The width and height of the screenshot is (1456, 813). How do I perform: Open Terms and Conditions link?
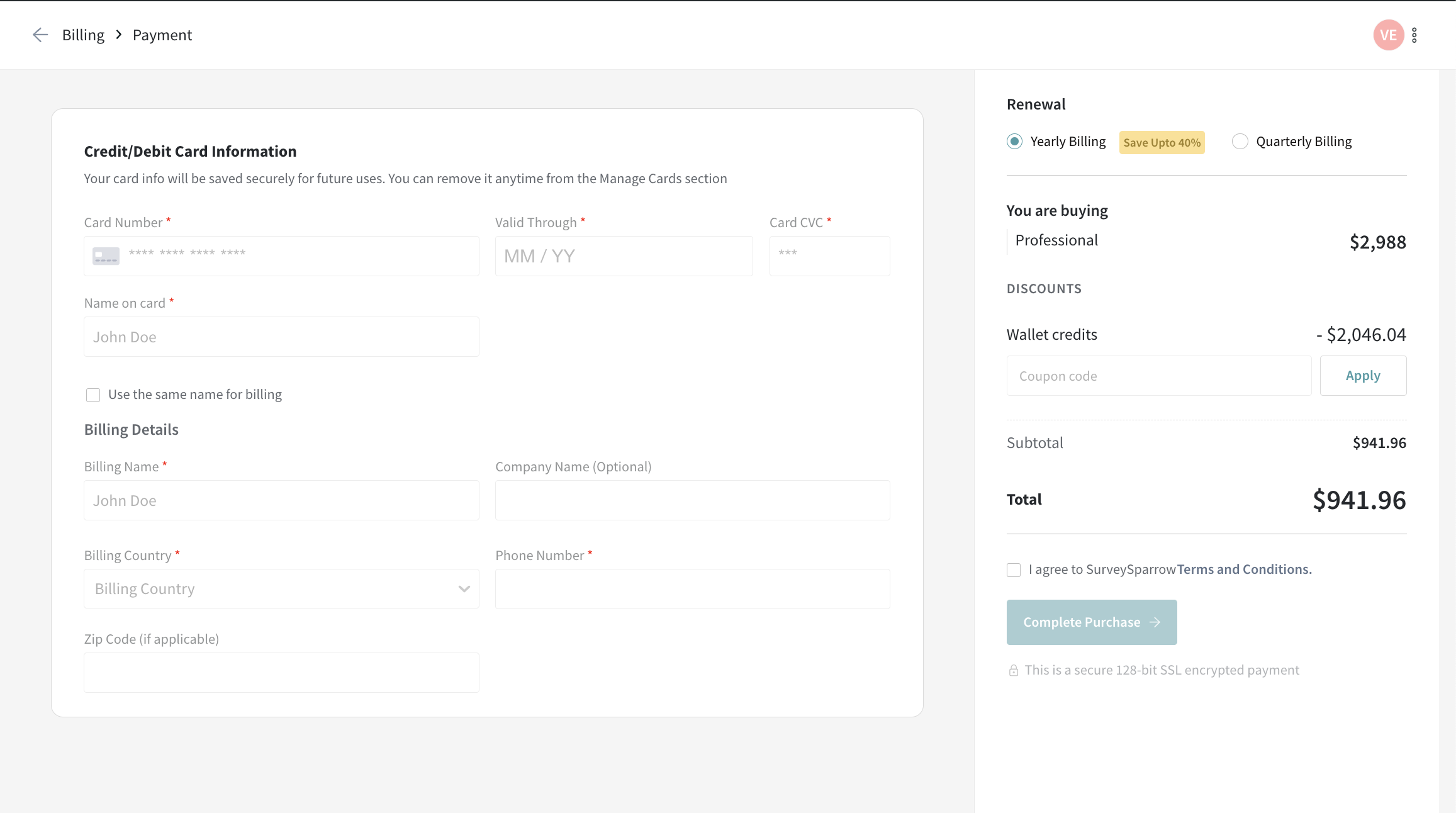(x=1244, y=569)
